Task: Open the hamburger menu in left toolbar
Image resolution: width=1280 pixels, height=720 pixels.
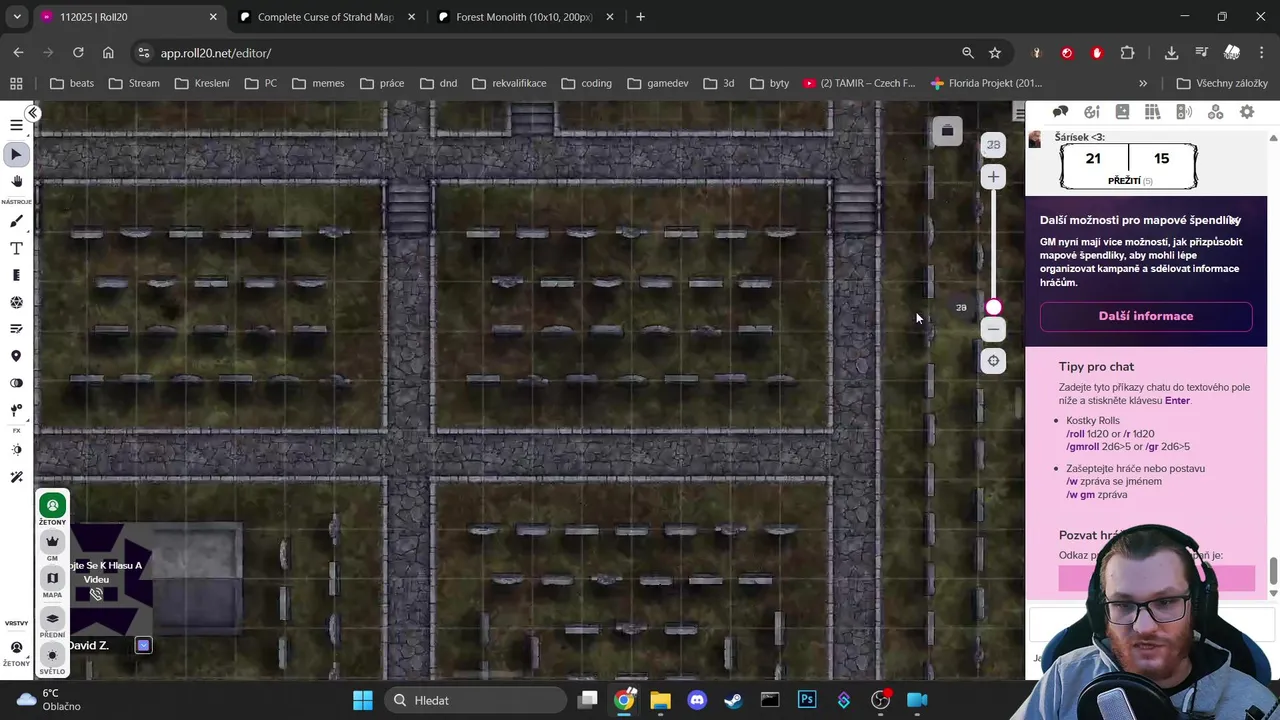Action: [16, 125]
